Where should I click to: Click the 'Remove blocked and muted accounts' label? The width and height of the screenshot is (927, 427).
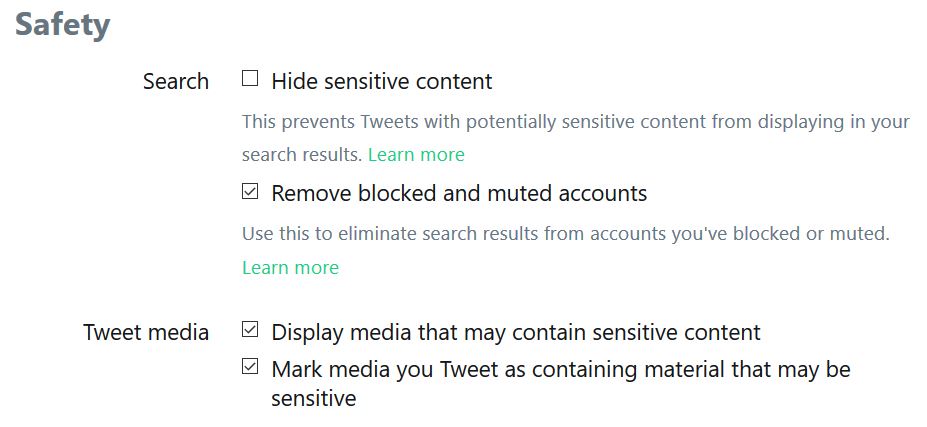click(x=459, y=193)
